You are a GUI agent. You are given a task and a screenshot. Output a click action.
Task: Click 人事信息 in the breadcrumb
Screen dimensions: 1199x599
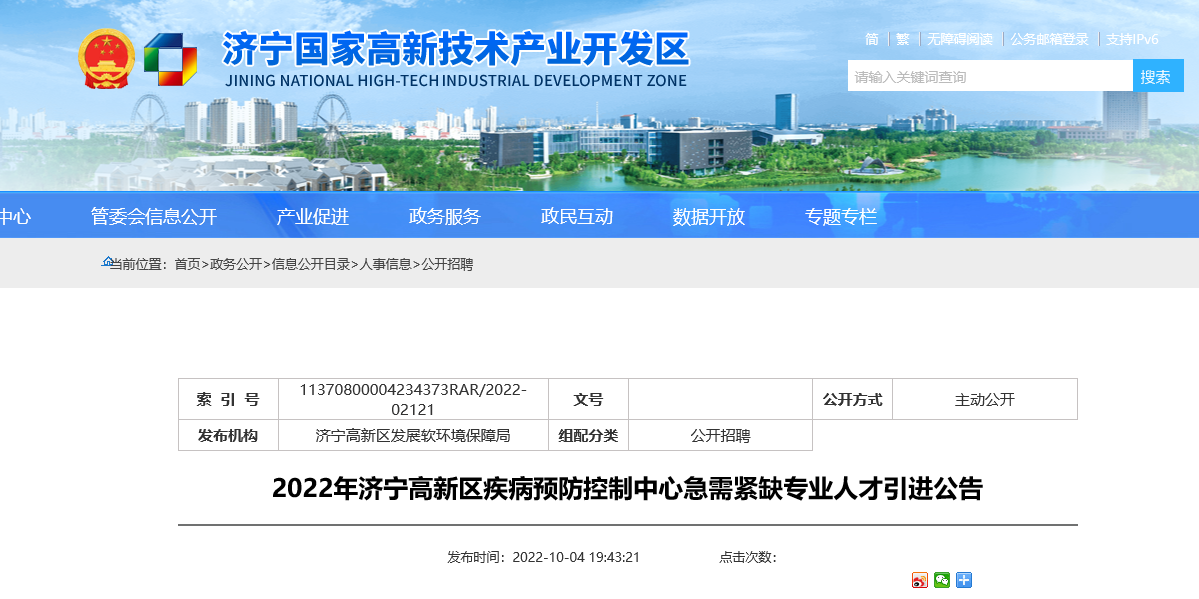pos(386,264)
